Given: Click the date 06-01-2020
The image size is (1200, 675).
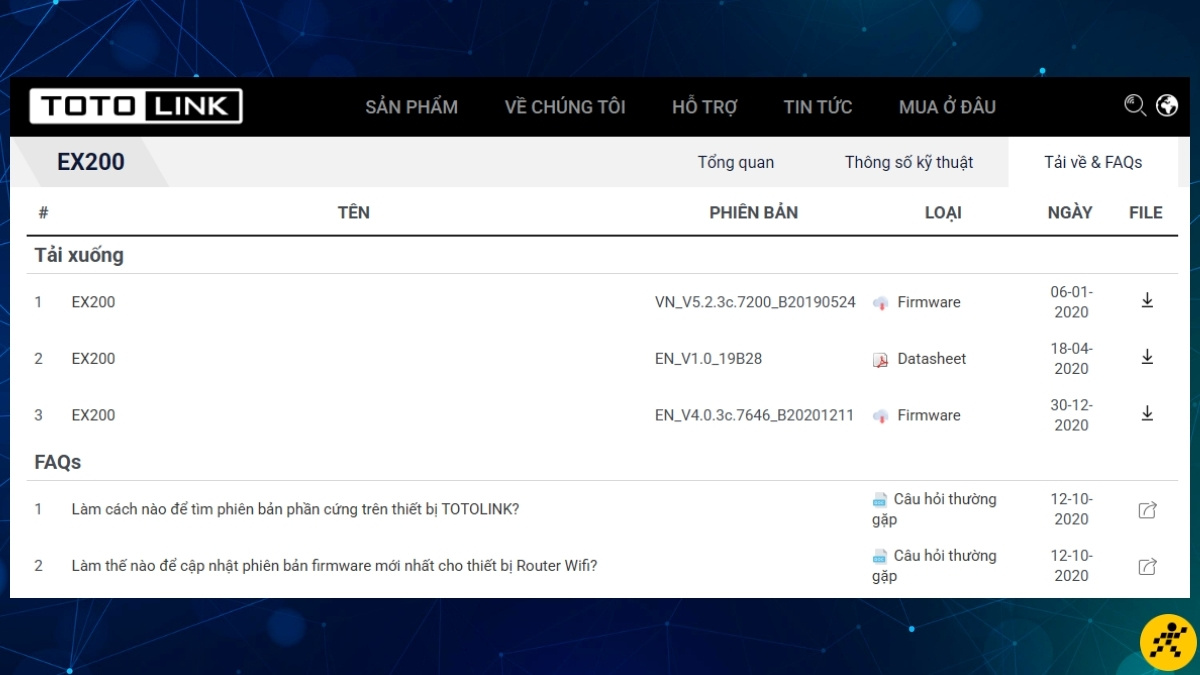Looking at the screenshot, I should 1071,302.
